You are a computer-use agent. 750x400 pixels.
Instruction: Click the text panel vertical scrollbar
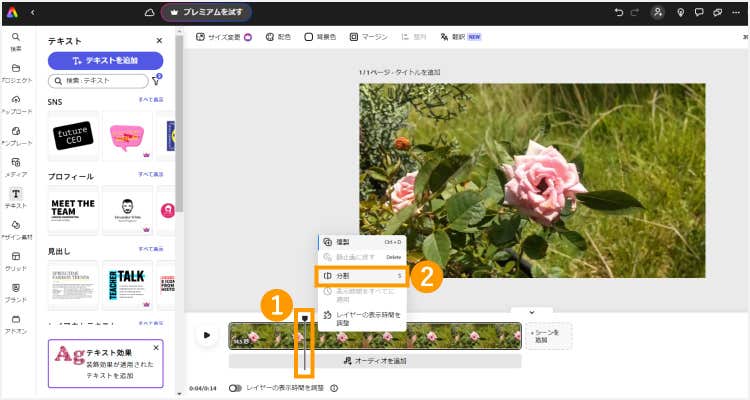(x=179, y=124)
